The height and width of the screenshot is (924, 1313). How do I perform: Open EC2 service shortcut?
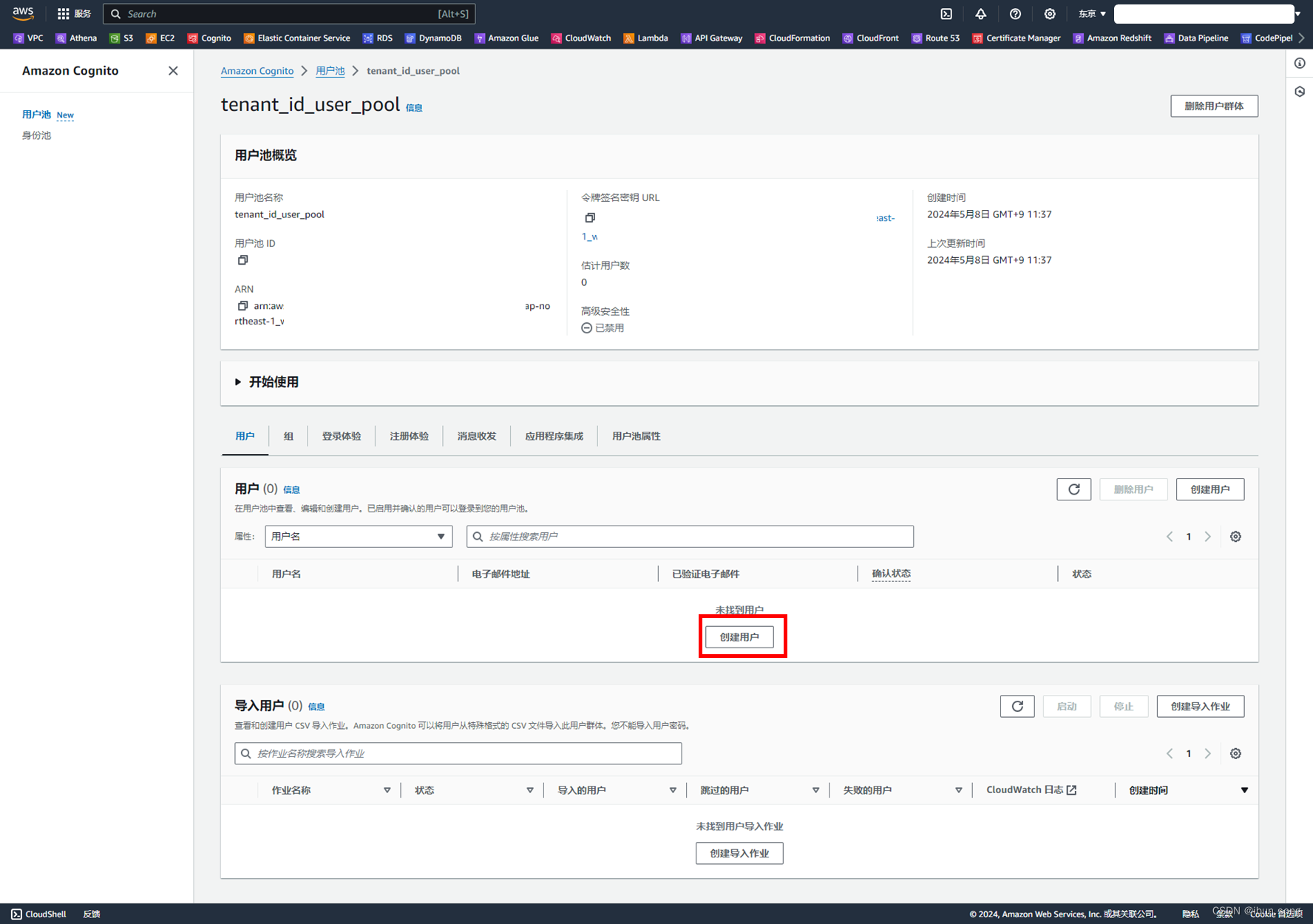coord(160,38)
